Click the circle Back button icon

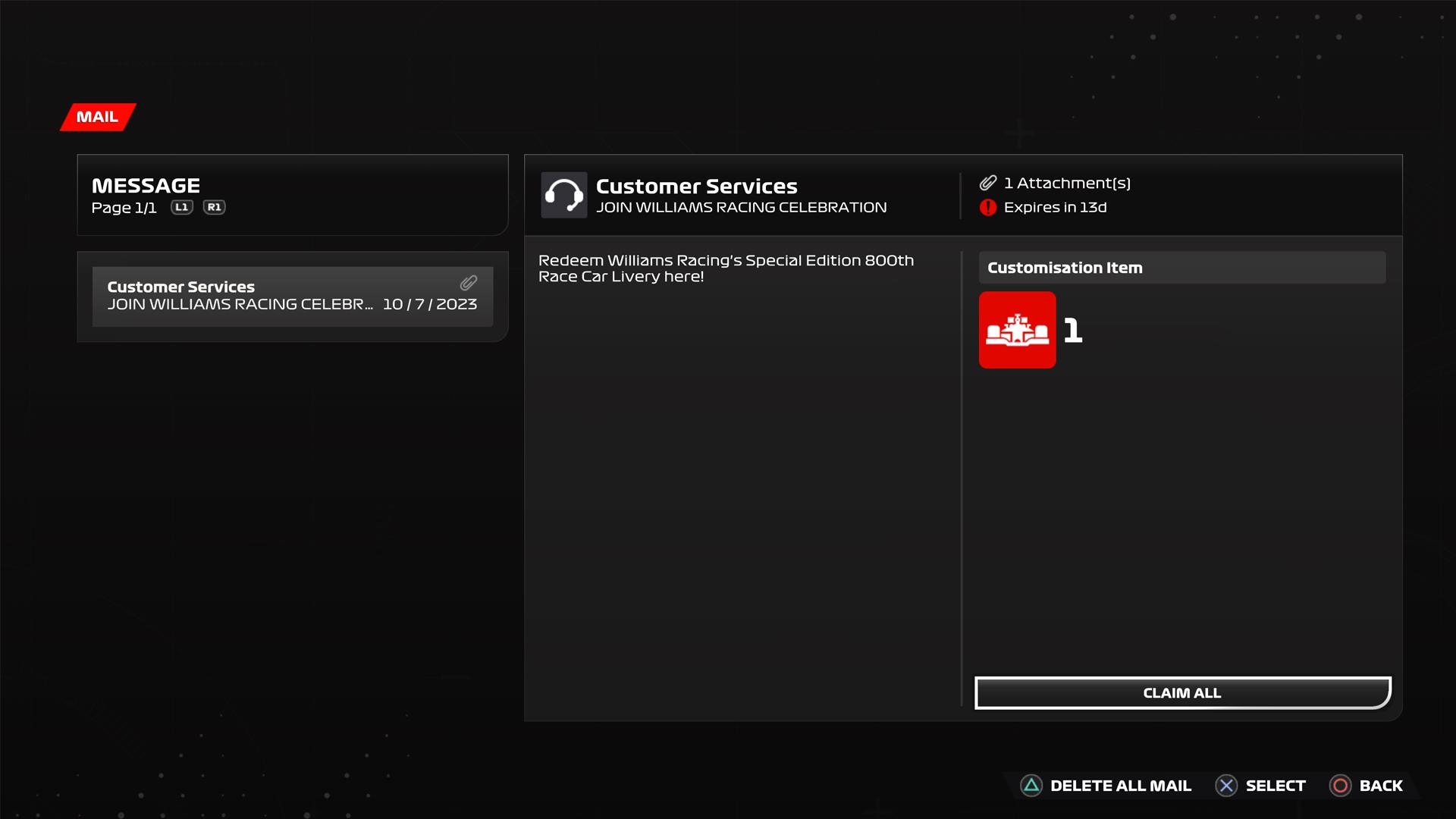[x=1340, y=786]
